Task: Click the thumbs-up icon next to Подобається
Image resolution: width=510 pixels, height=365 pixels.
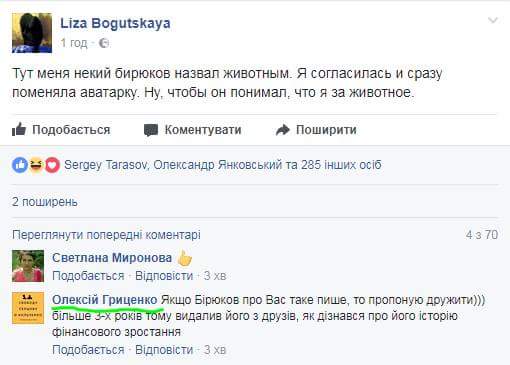Action: coord(19,129)
